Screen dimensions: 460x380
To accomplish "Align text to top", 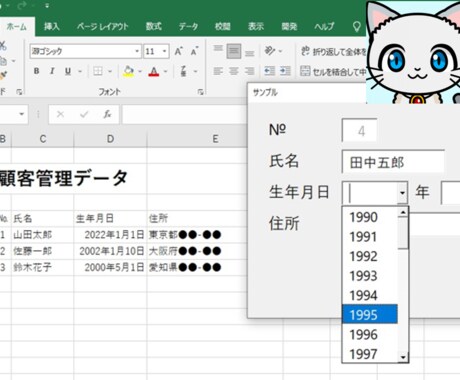I will coord(218,50).
